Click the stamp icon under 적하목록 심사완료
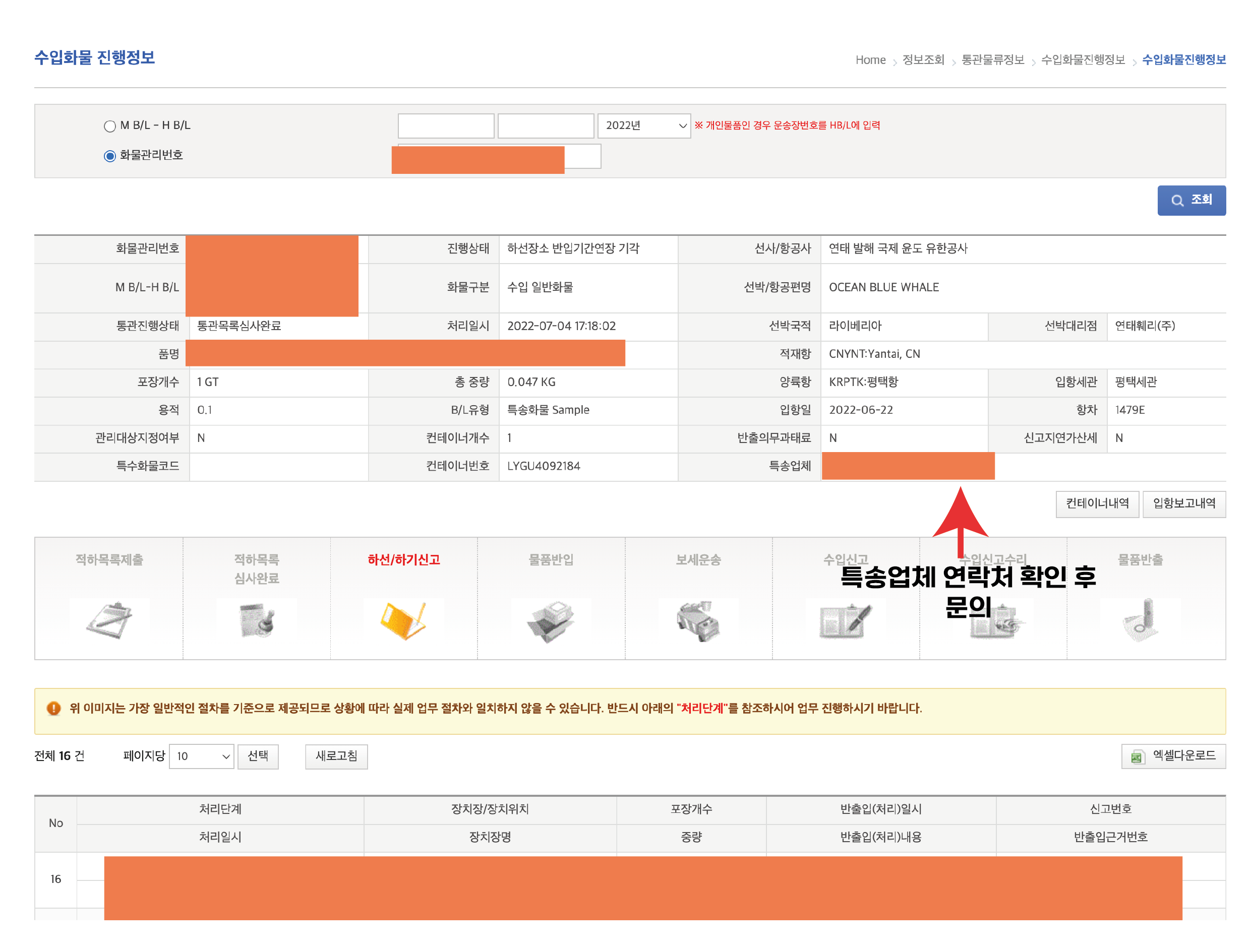The height and width of the screenshot is (952, 1251). coord(256,620)
